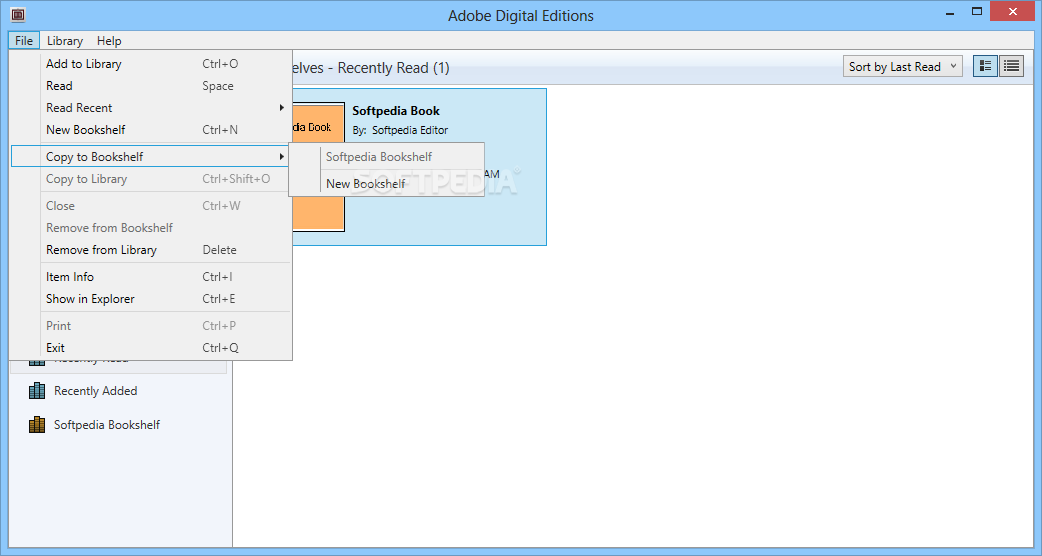The width and height of the screenshot is (1042, 556).
Task: Select the Read menu entry
Action: point(151,86)
